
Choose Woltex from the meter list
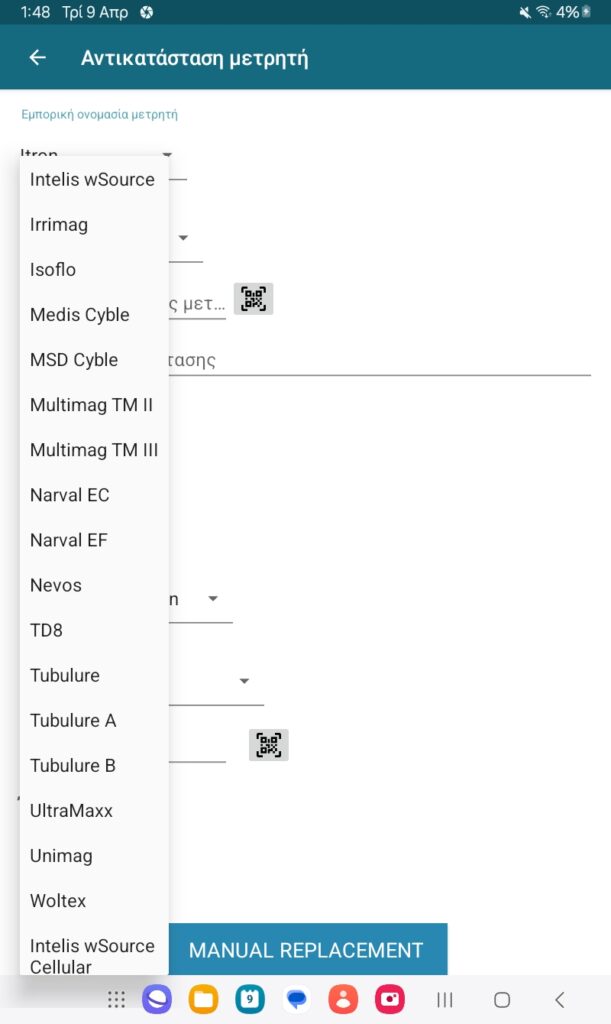point(58,901)
